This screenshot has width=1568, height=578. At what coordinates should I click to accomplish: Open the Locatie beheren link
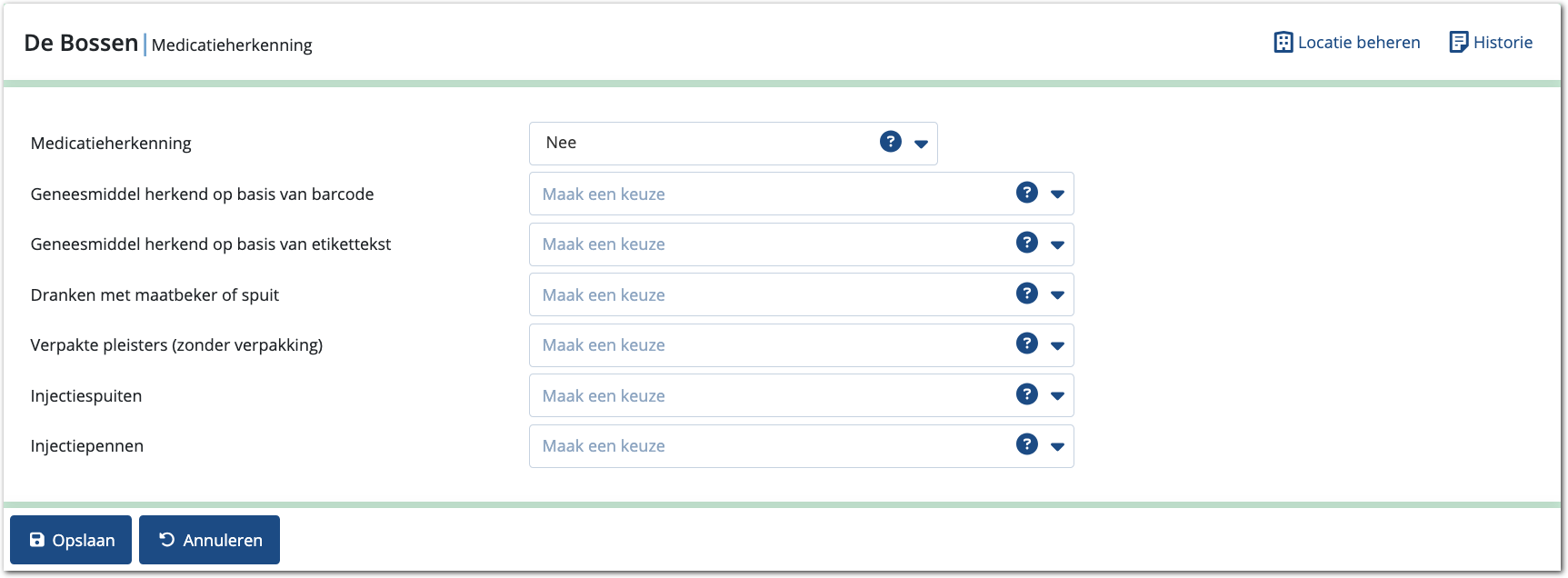click(x=1358, y=43)
